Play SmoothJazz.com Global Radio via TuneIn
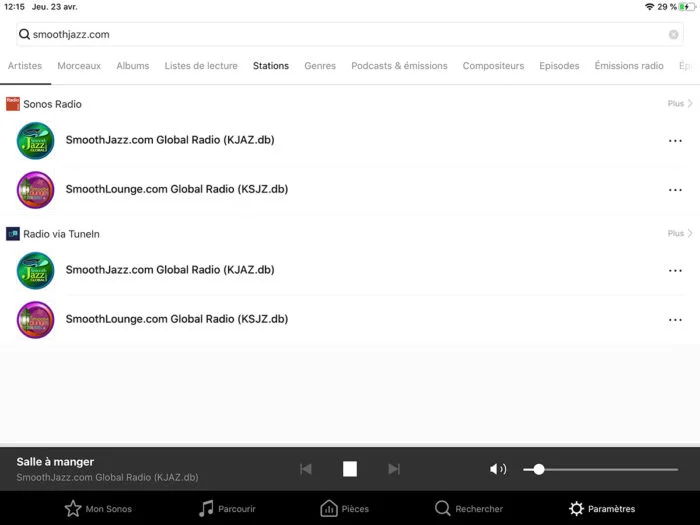Viewport: 700px width, 525px height. point(170,270)
